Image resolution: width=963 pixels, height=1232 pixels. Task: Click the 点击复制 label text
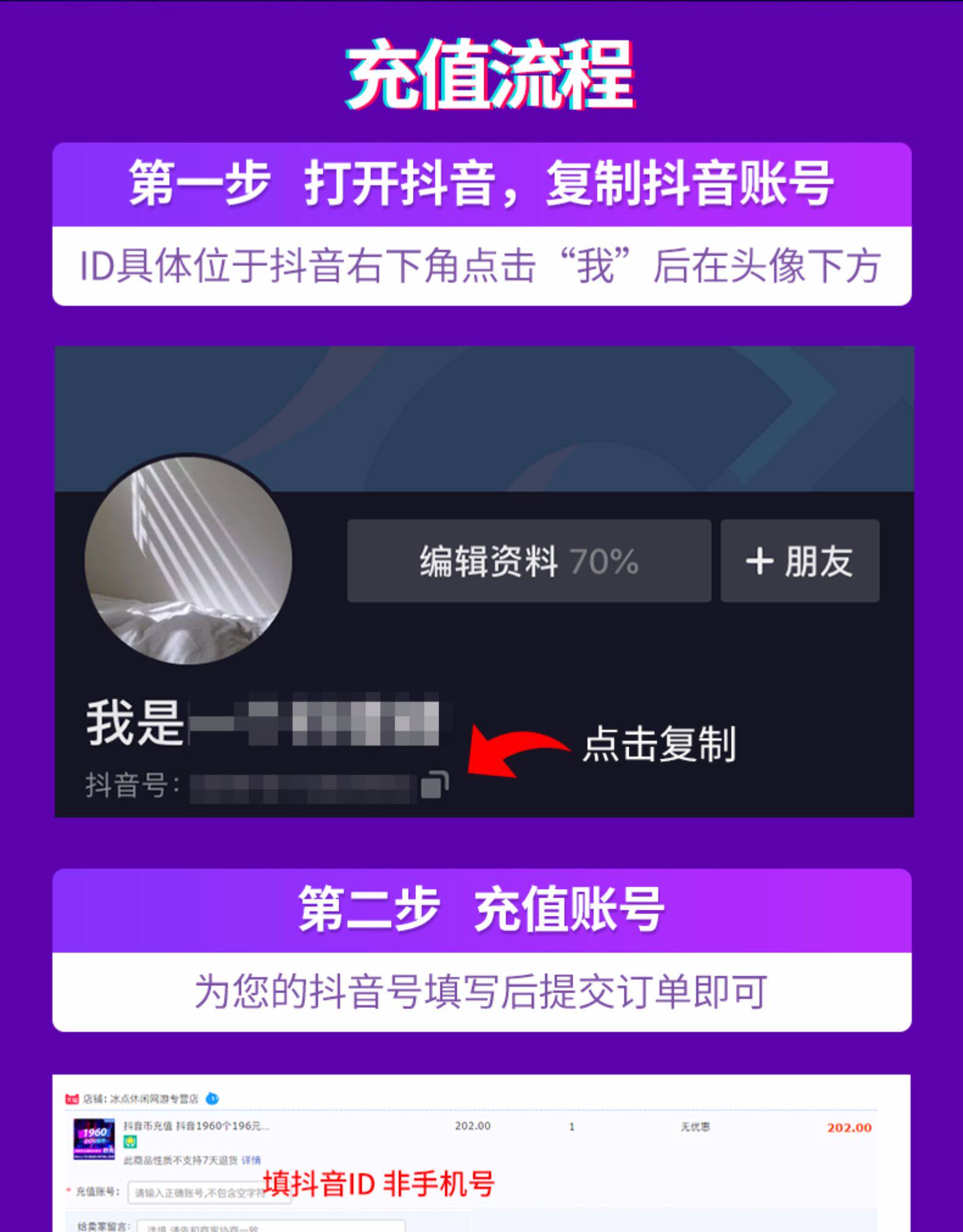(659, 744)
